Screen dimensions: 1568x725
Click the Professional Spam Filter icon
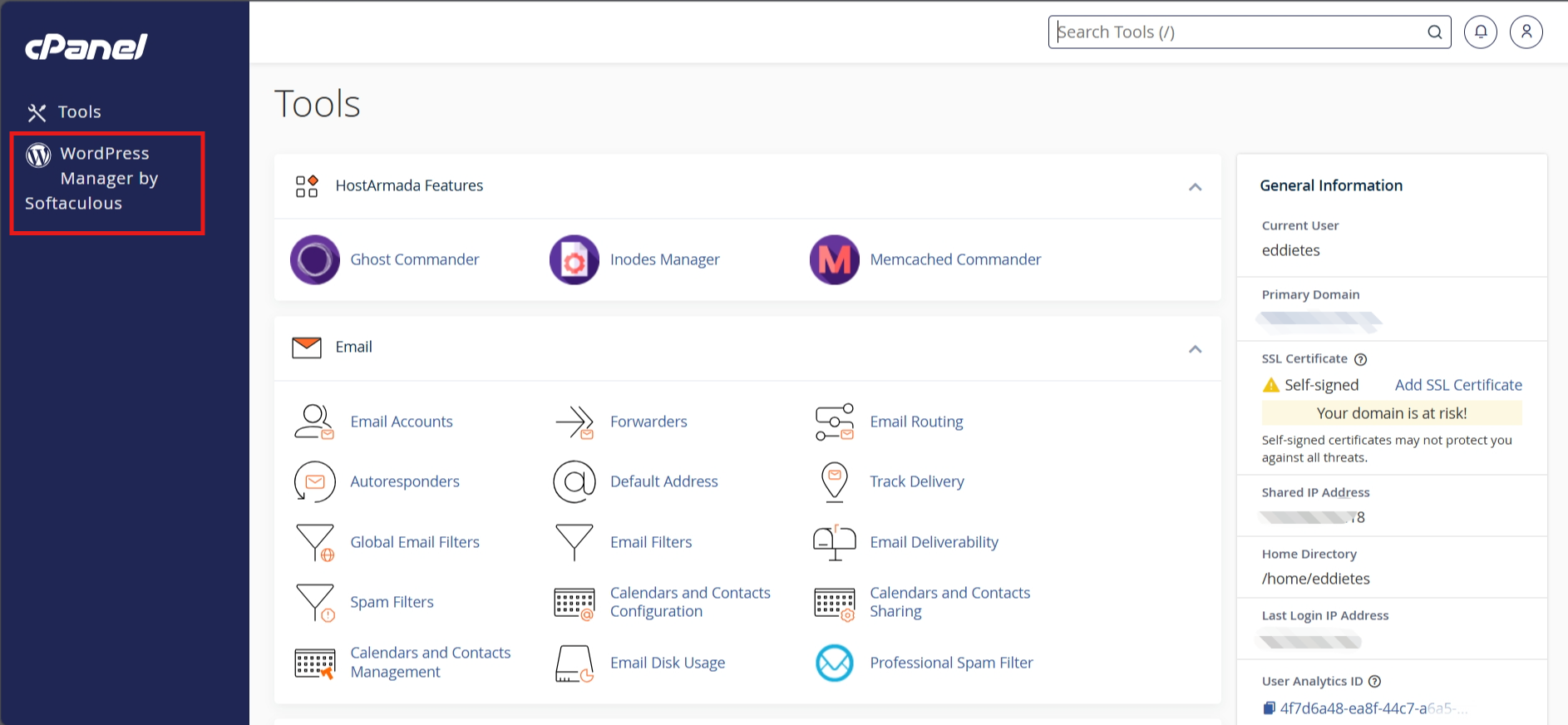[835, 663]
